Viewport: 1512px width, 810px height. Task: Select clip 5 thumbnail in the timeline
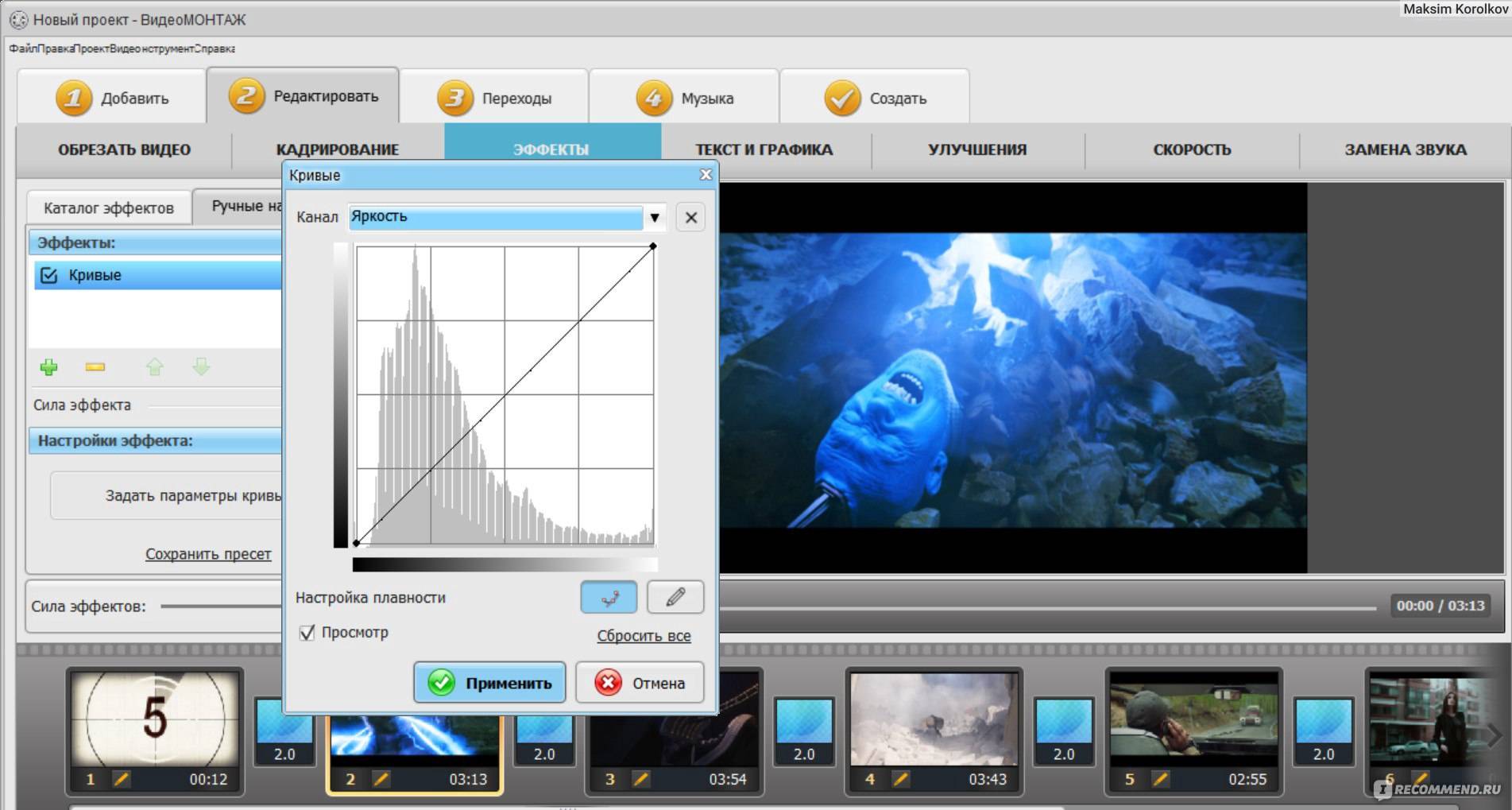(x=1193, y=719)
